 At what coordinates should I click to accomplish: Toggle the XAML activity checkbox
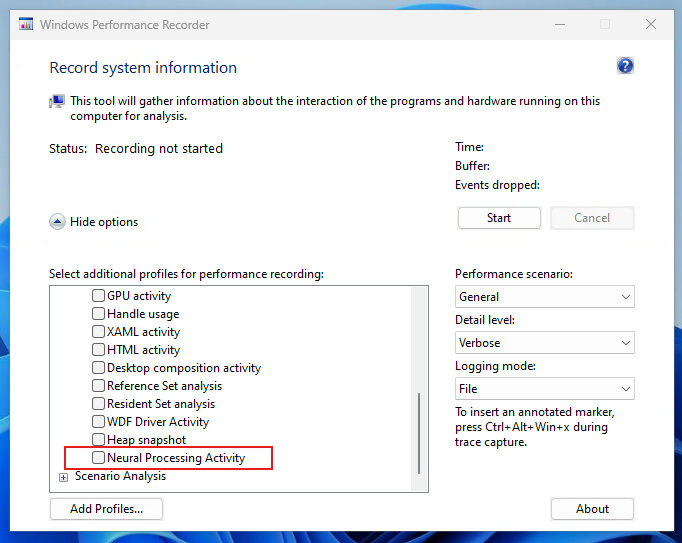click(x=98, y=332)
